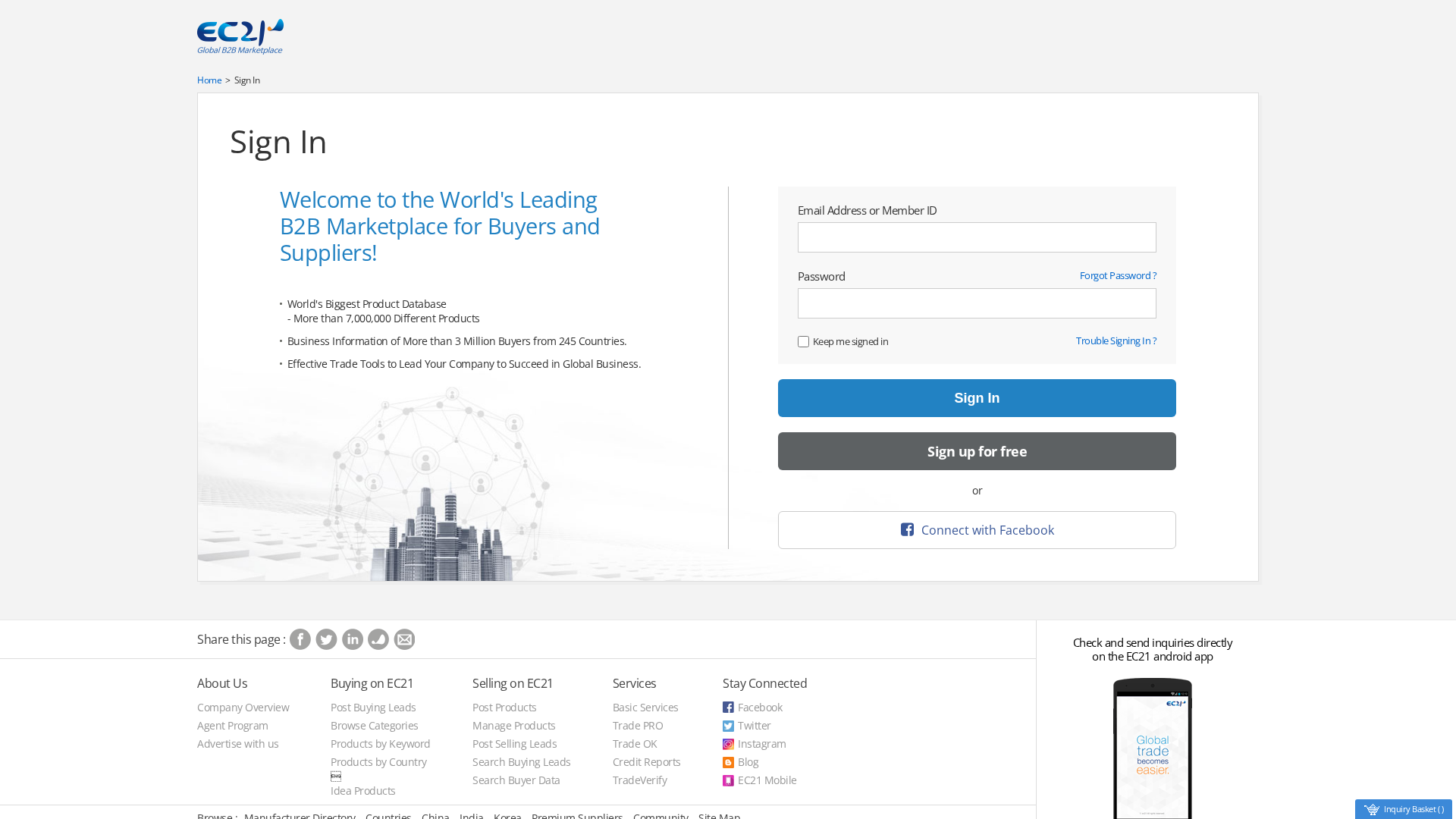Open Search Buying Leads link
The image size is (1456, 819).
[x=521, y=762]
